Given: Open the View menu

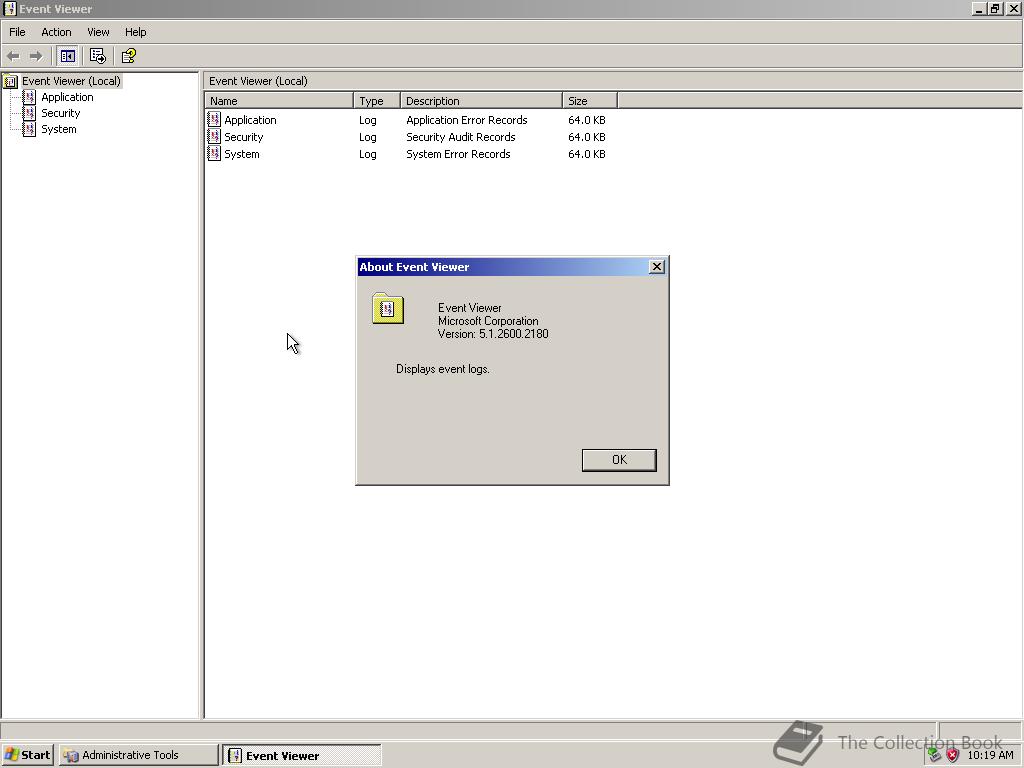Looking at the screenshot, I should [98, 32].
